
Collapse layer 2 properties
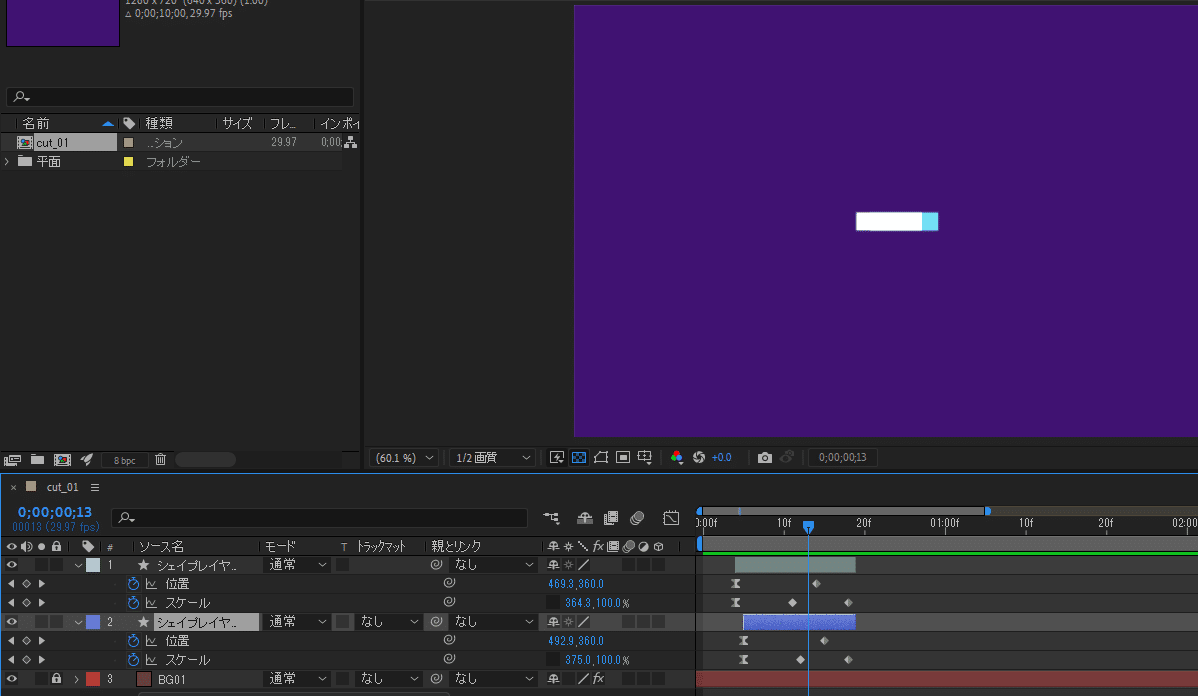coord(78,623)
